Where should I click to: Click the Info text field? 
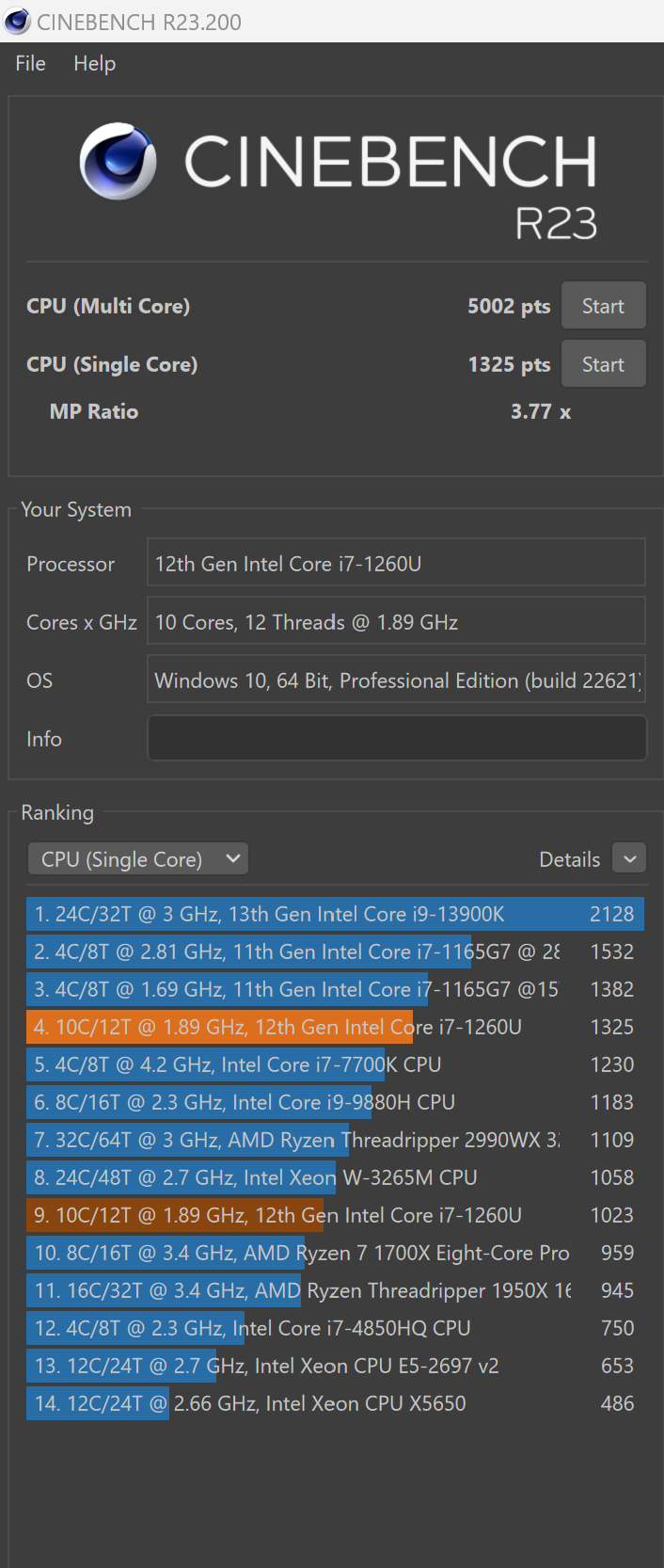pyautogui.click(x=396, y=738)
